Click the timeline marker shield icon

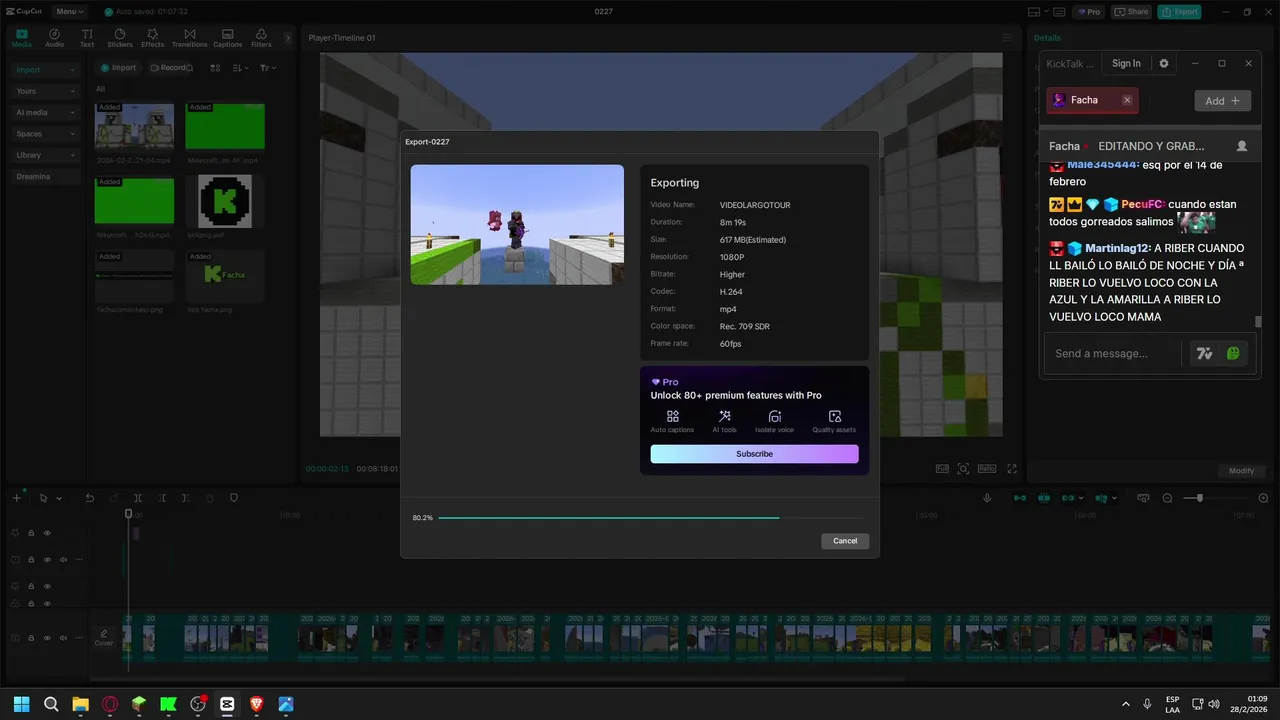tap(234, 498)
